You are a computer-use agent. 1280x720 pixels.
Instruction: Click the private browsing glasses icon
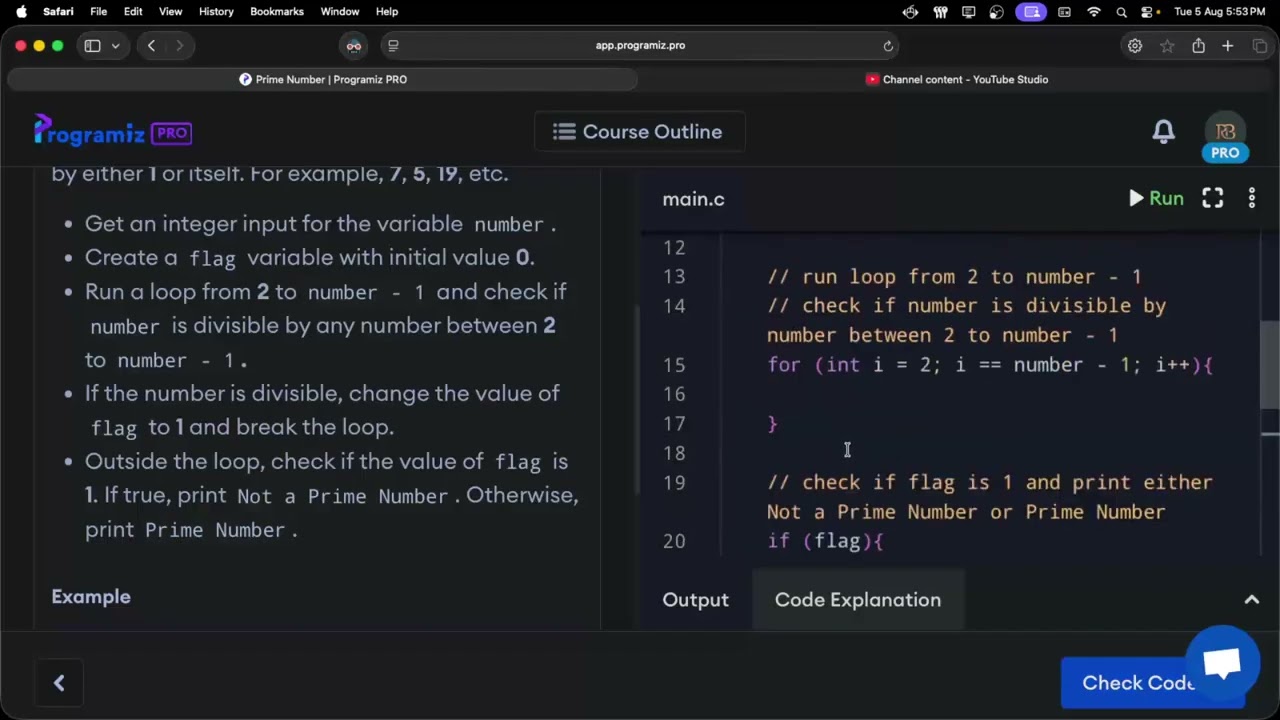(x=353, y=46)
